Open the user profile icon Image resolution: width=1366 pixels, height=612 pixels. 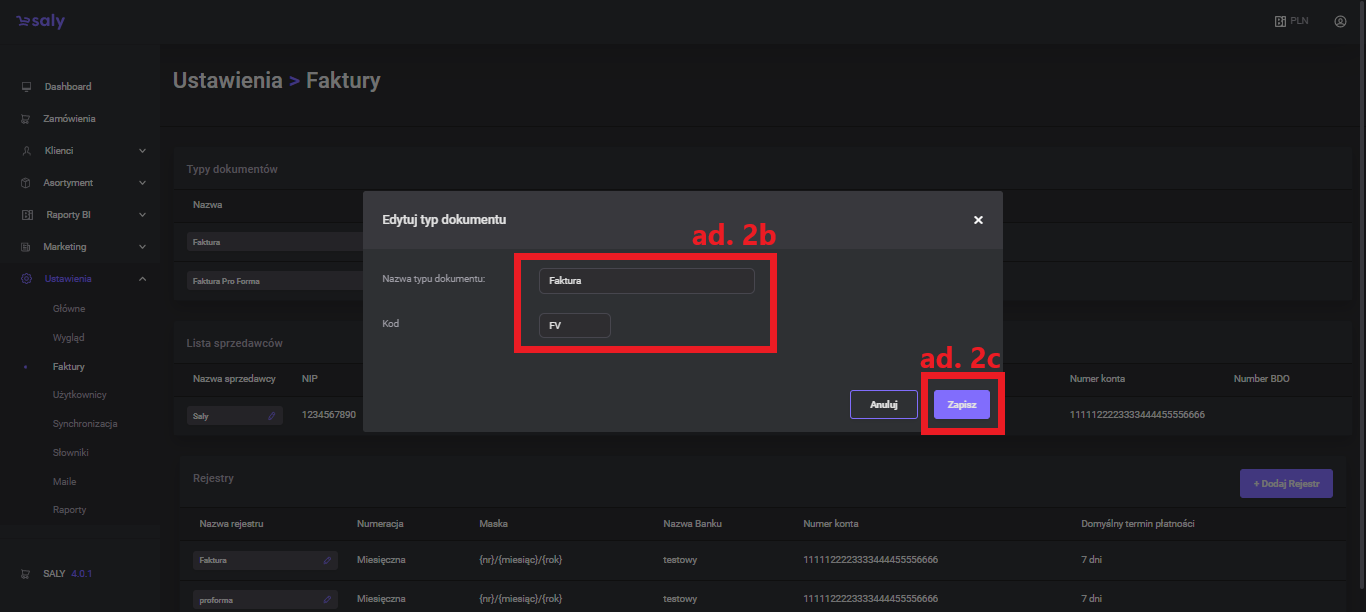(x=1340, y=21)
